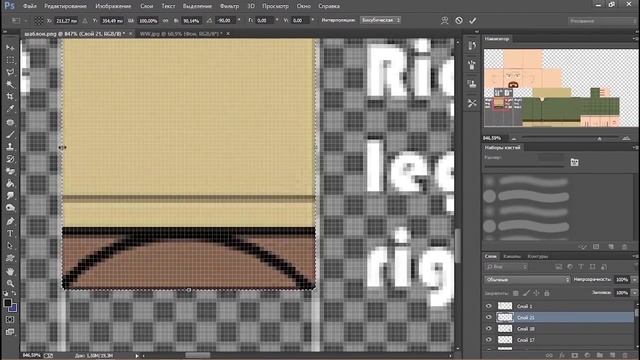Select the Hand tool
Screen dimensions: 640x360
(x=10, y=271)
